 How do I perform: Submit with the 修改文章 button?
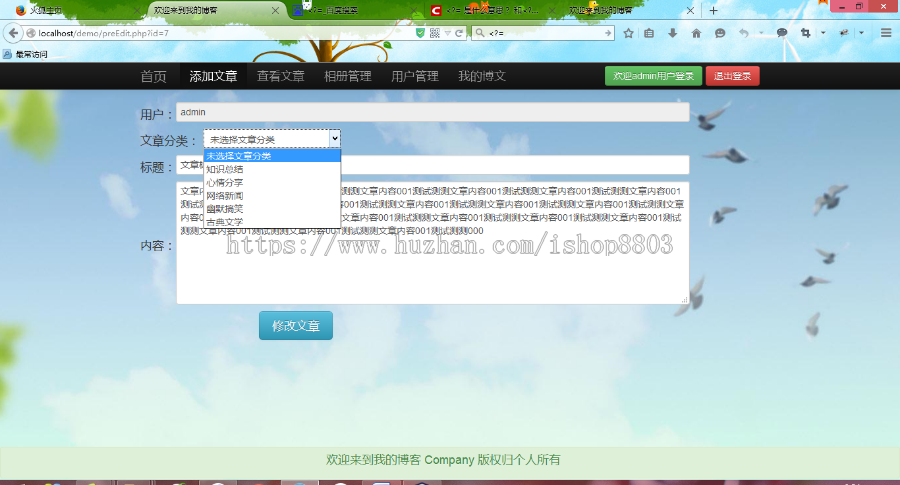(x=296, y=325)
